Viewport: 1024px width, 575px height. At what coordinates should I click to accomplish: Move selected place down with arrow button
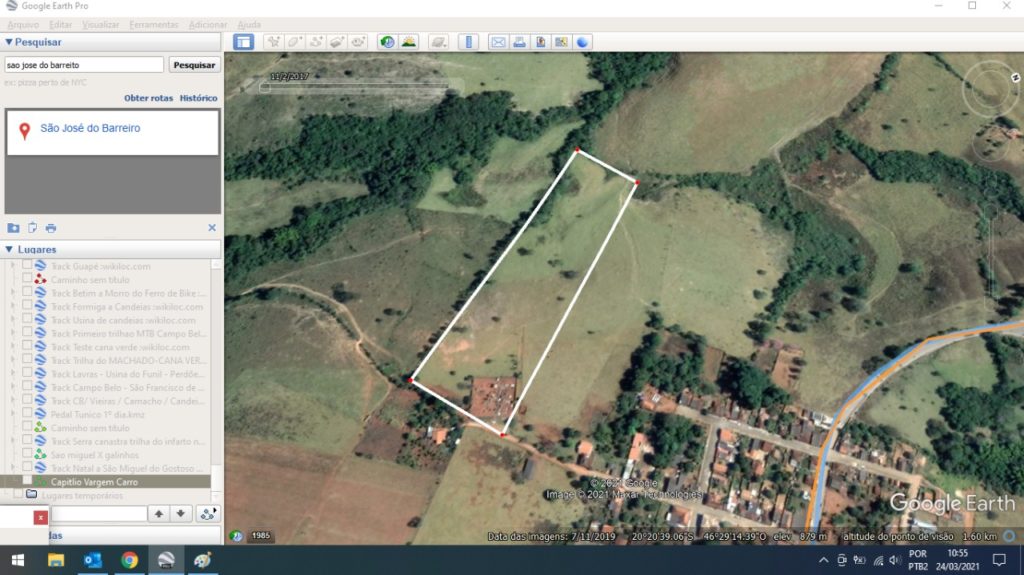tap(180, 514)
